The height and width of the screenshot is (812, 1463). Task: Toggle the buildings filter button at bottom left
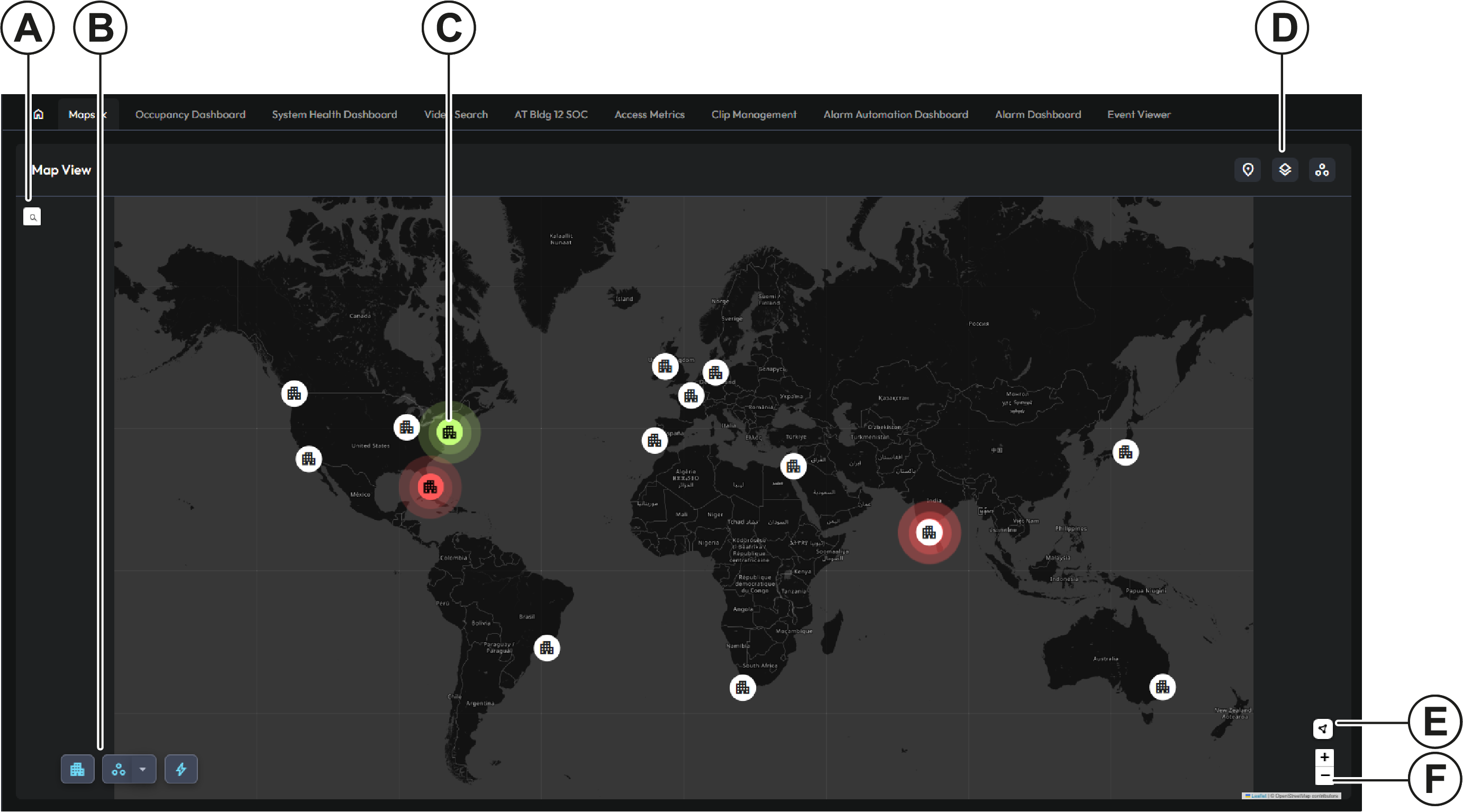[77, 769]
